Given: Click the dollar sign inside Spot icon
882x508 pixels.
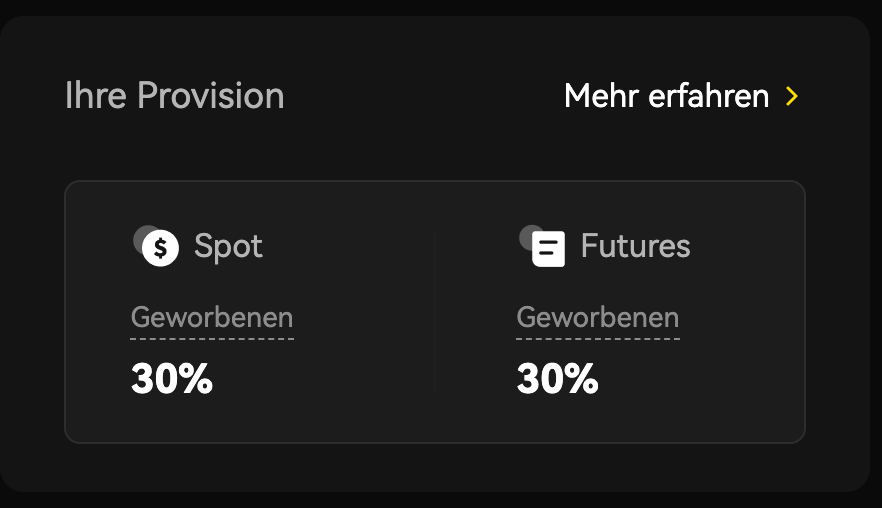Looking at the screenshot, I should pyautogui.click(x=160, y=247).
